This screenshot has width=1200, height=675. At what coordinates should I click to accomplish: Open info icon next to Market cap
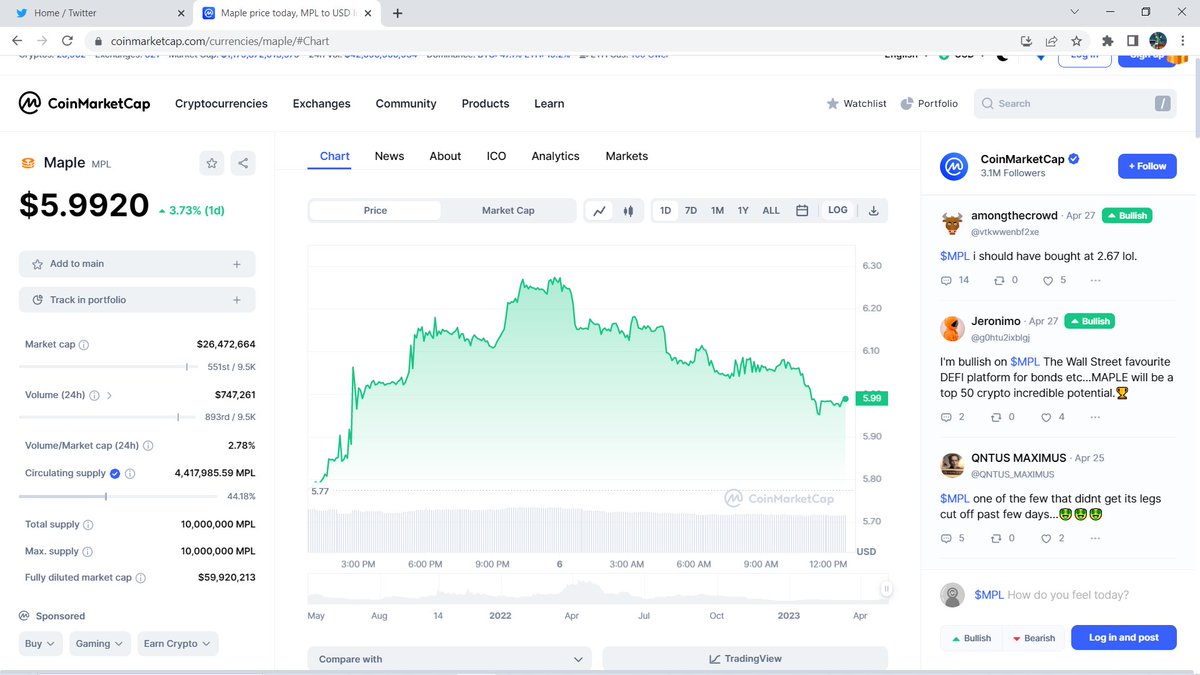tap(84, 345)
